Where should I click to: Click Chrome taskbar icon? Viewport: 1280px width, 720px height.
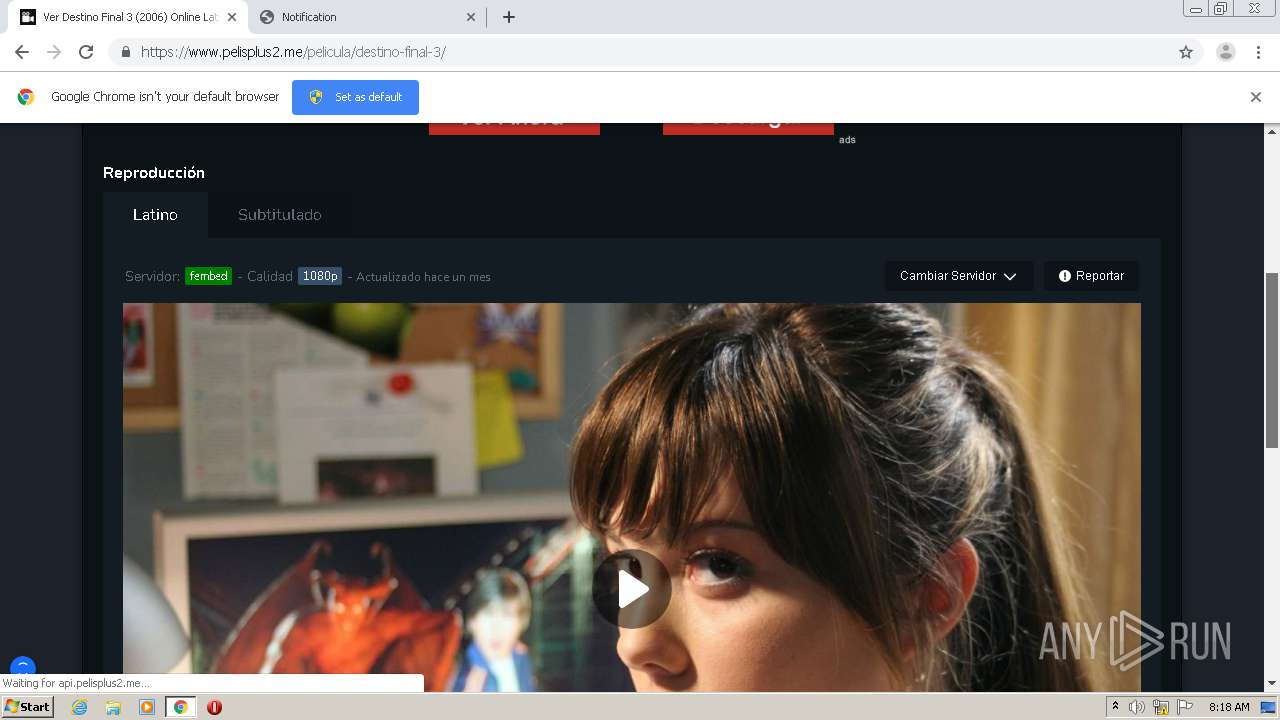click(x=181, y=707)
